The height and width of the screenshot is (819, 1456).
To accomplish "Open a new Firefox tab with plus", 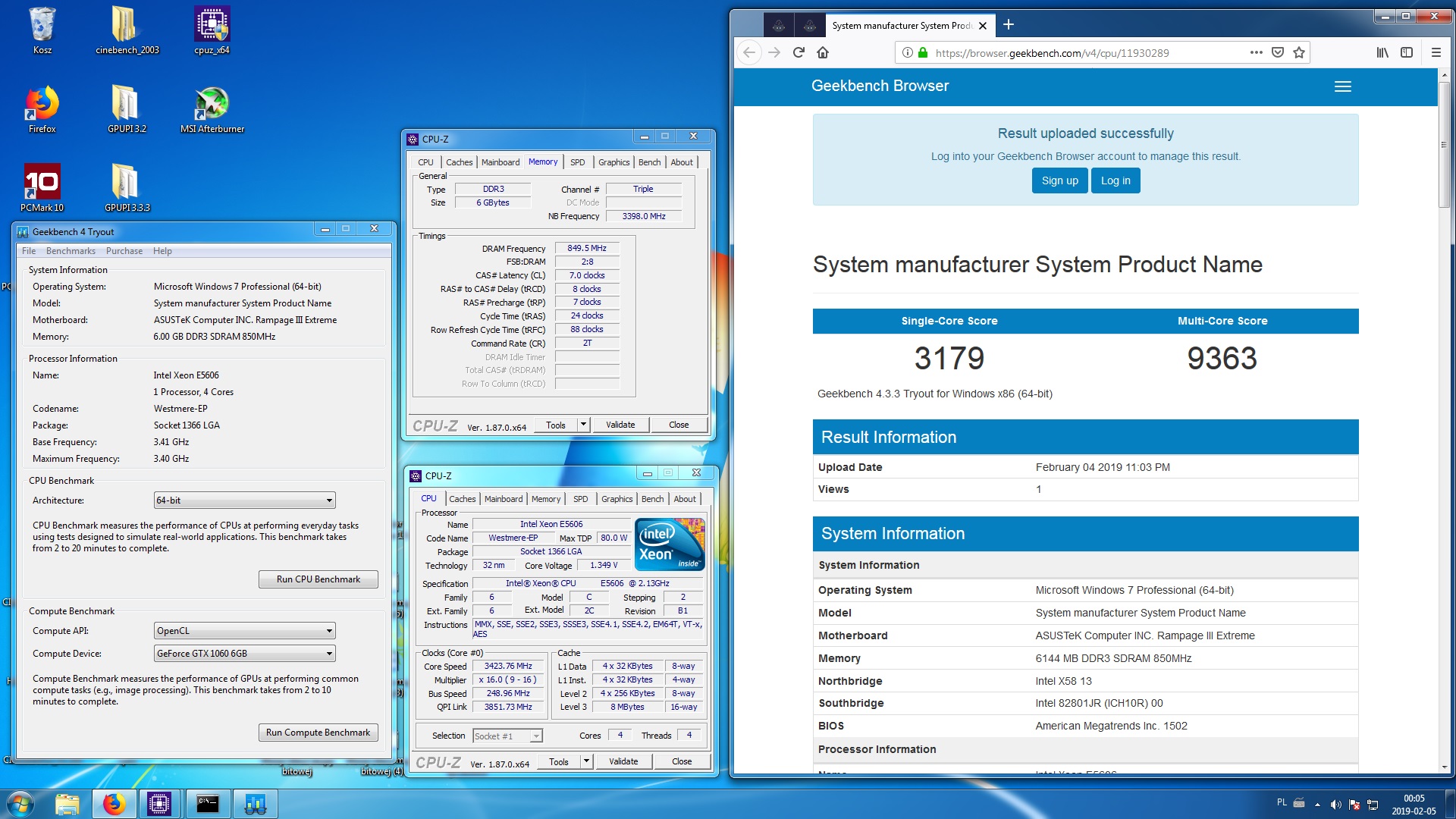I will 1009,25.
